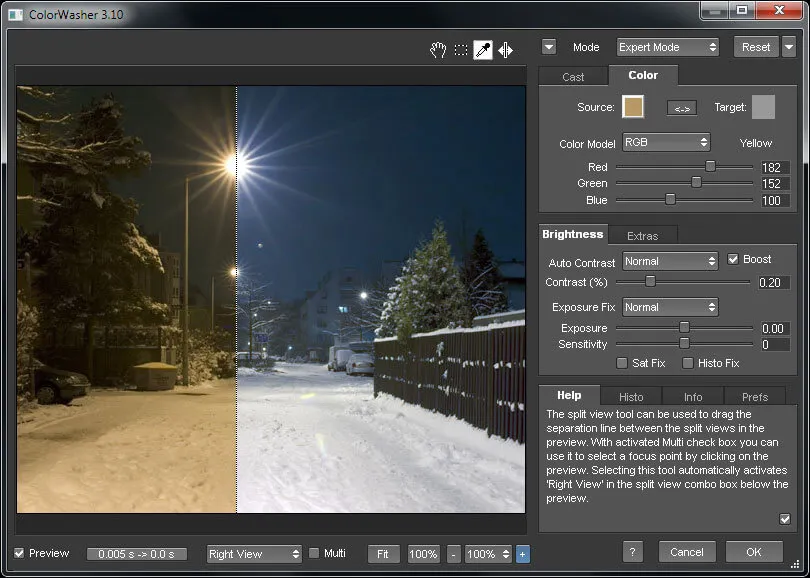This screenshot has width=810, height=578.
Task: Activate the split view tool
Action: click(x=505, y=48)
